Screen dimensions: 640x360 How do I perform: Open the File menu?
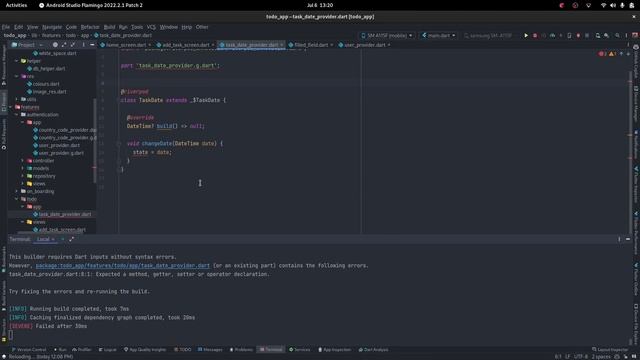(x=6, y=27)
